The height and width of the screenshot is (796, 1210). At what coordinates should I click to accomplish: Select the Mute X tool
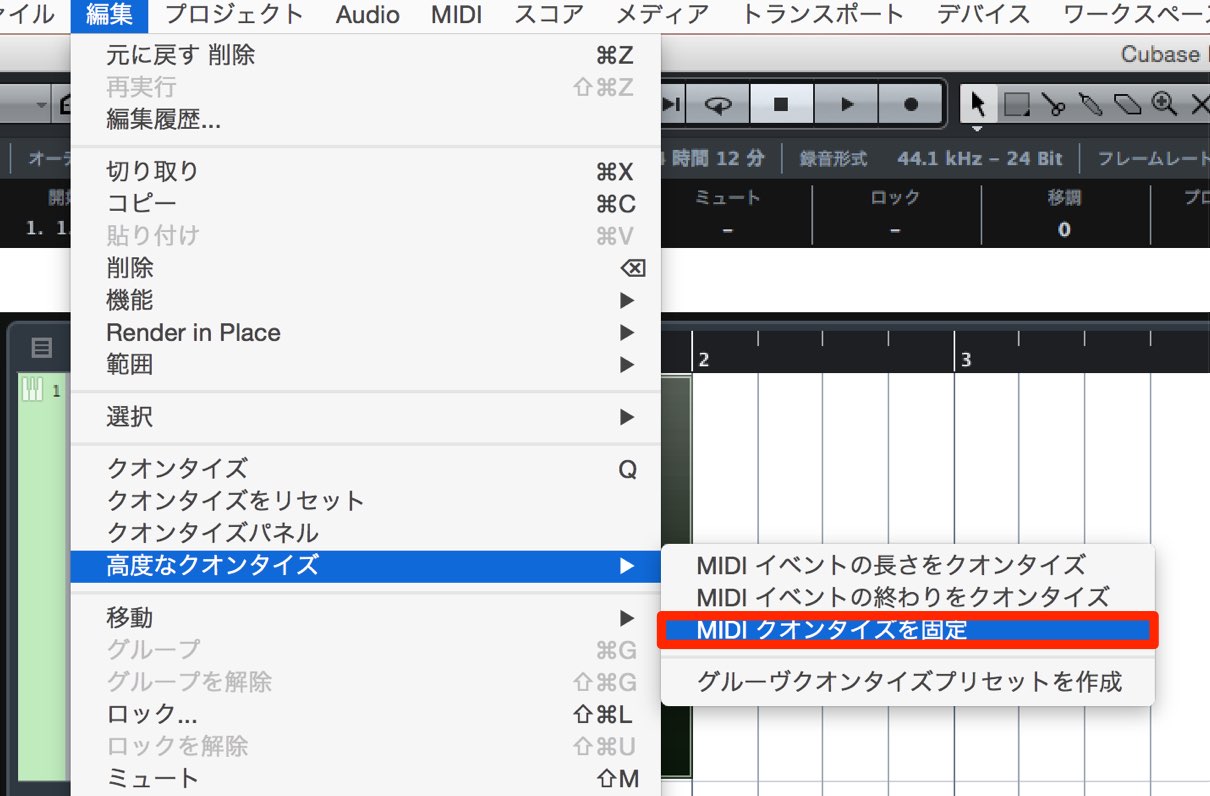pos(1199,104)
